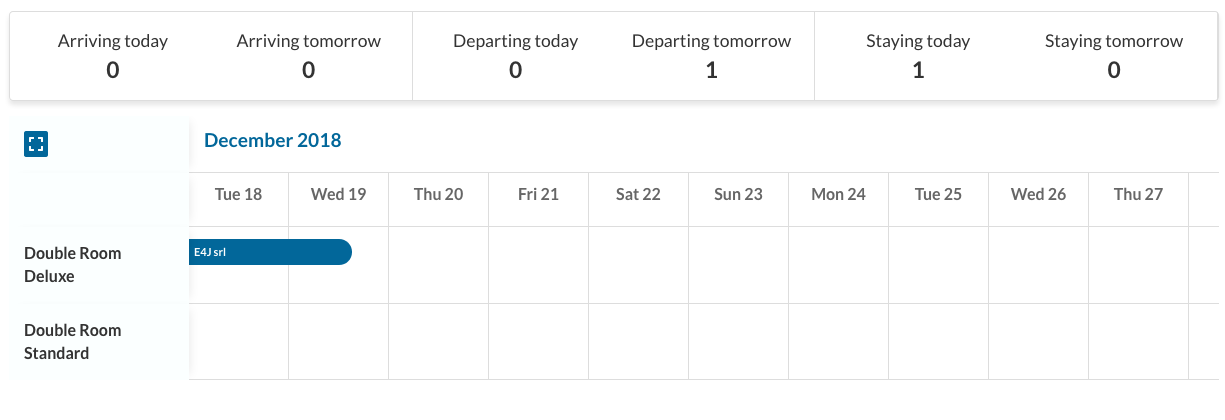
Task: Select the Wed 19 date column header
Action: [x=338, y=194]
